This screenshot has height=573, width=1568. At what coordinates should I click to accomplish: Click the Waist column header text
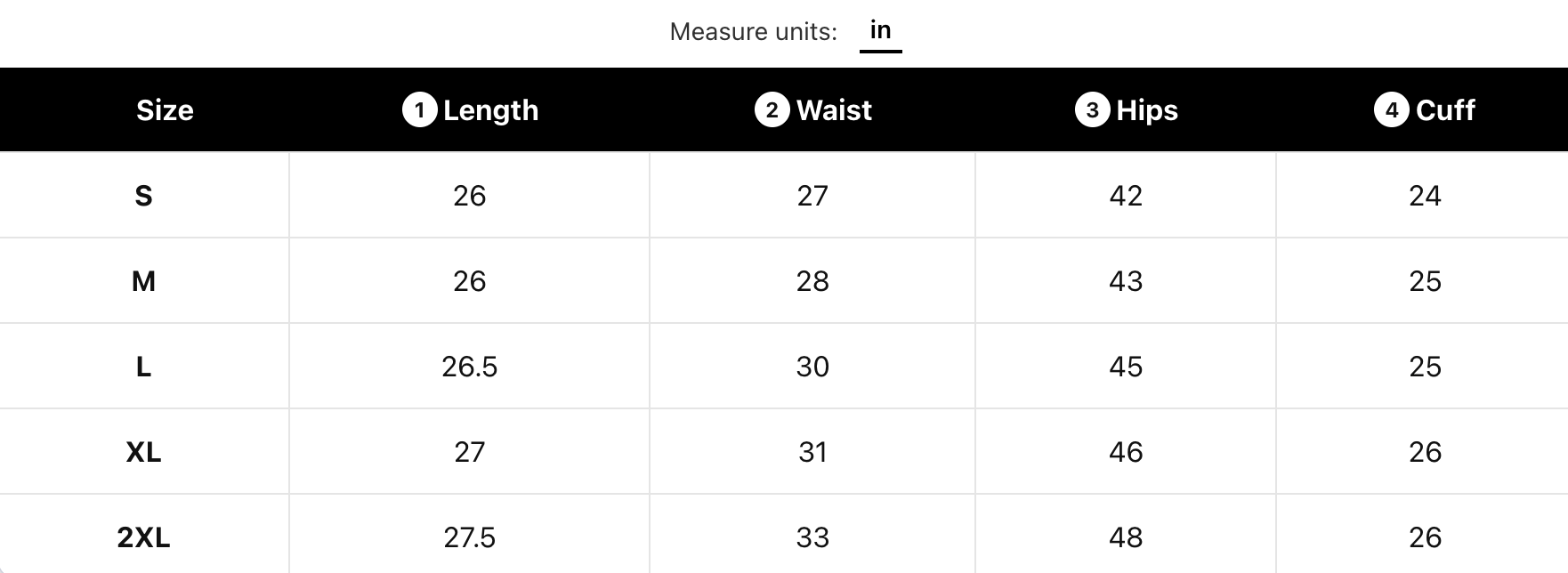pos(834,110)
